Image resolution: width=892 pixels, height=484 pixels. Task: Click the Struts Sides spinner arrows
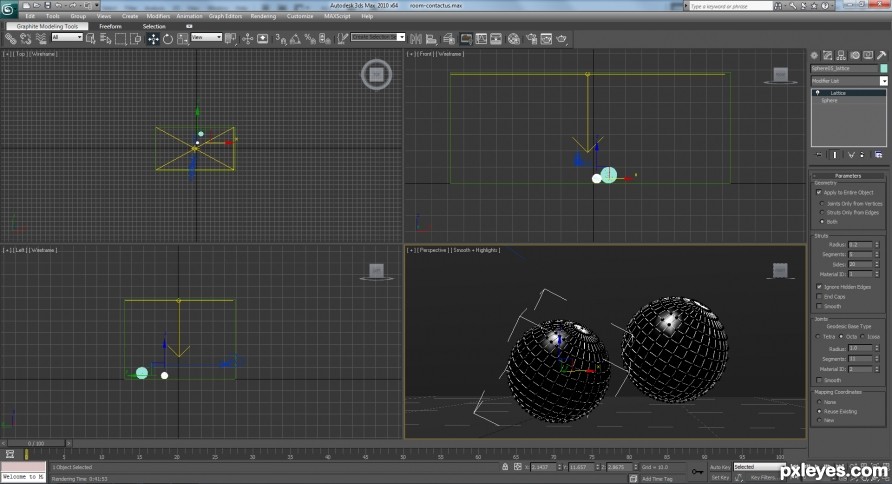tap(877, 264)
